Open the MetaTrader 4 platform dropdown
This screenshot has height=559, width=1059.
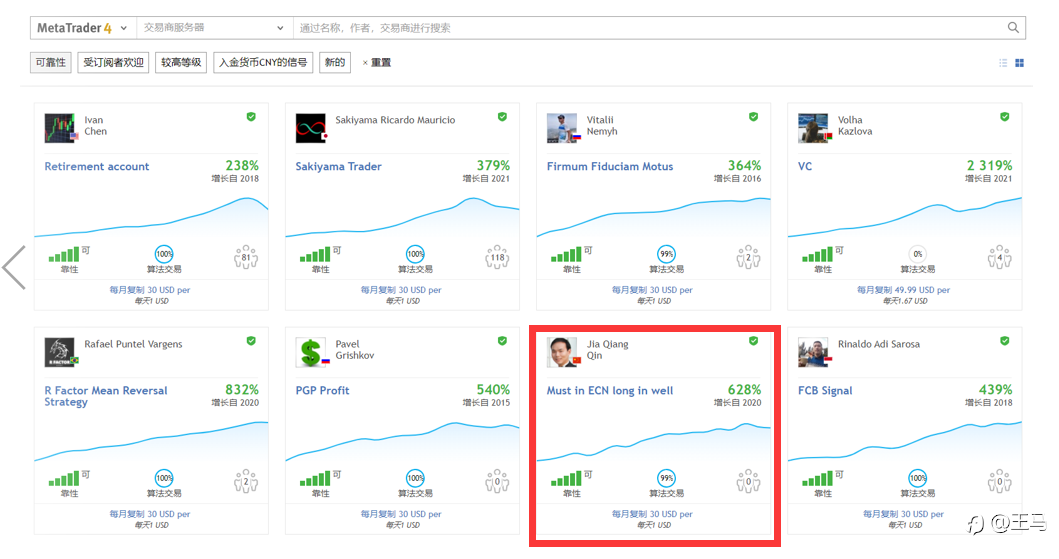point(83,28)
